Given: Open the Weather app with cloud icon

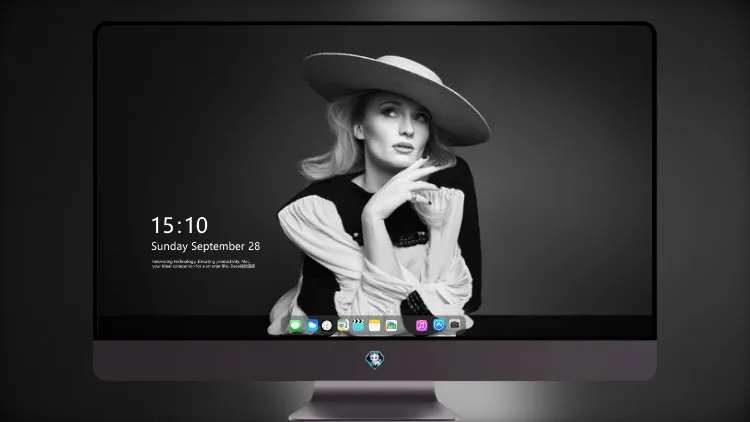Looking at the screenshot, I should 312,326.
